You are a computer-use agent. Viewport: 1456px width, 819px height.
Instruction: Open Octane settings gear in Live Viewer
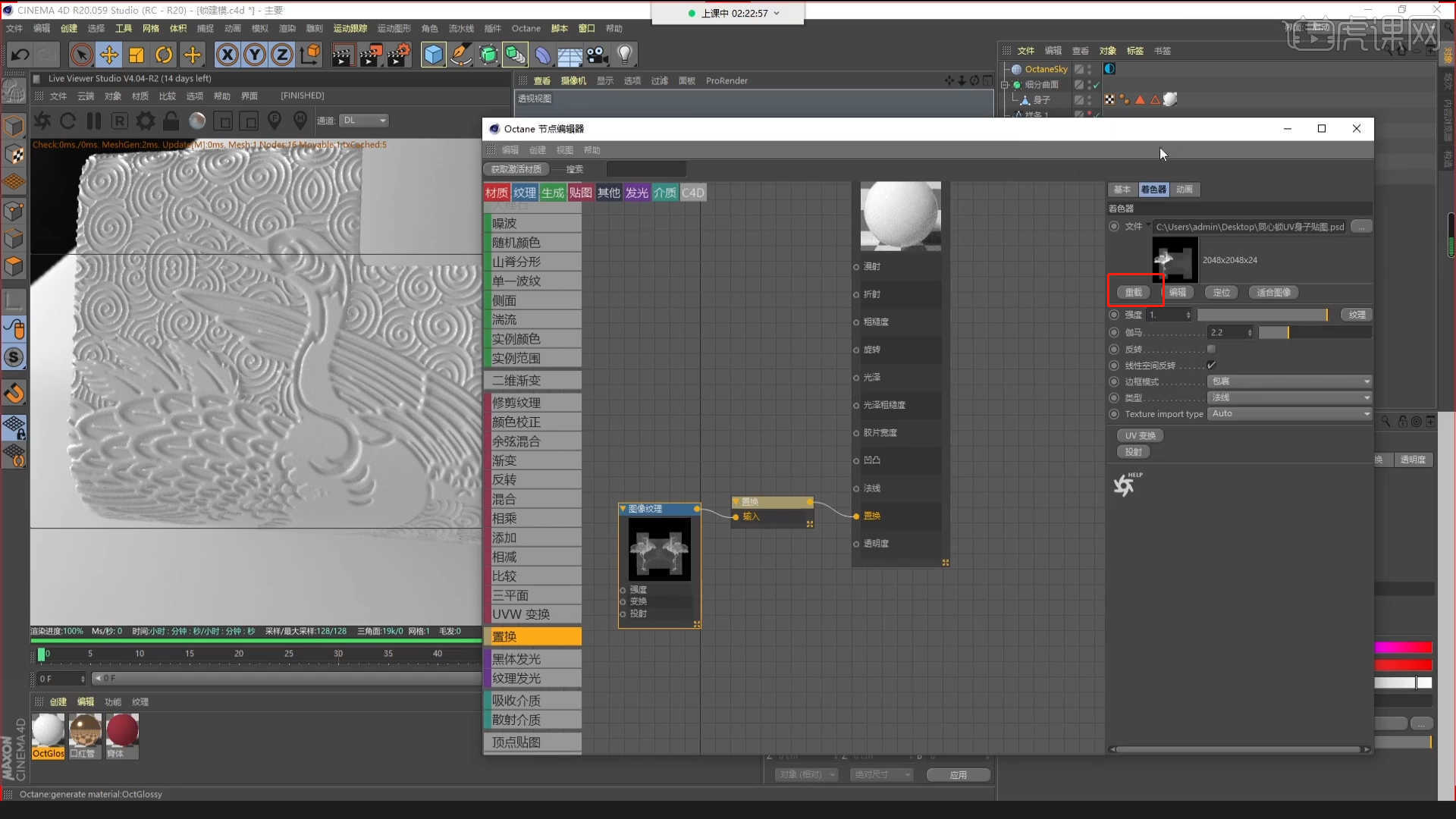coord(146,121)
